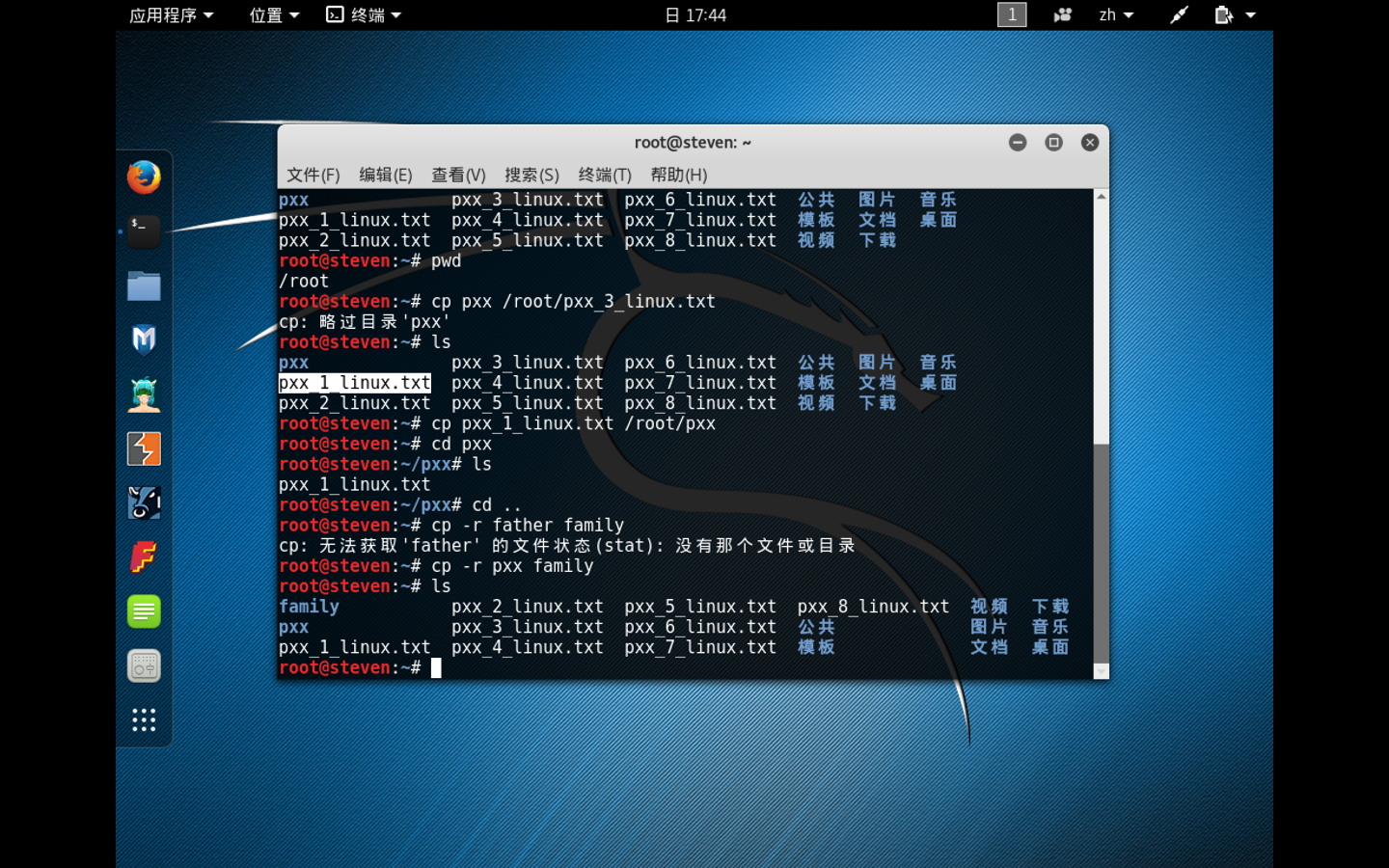The height and width of the screenshot is (868, 1389).
Task: Open the 位置 places dropdown
Action: (274, 14)
